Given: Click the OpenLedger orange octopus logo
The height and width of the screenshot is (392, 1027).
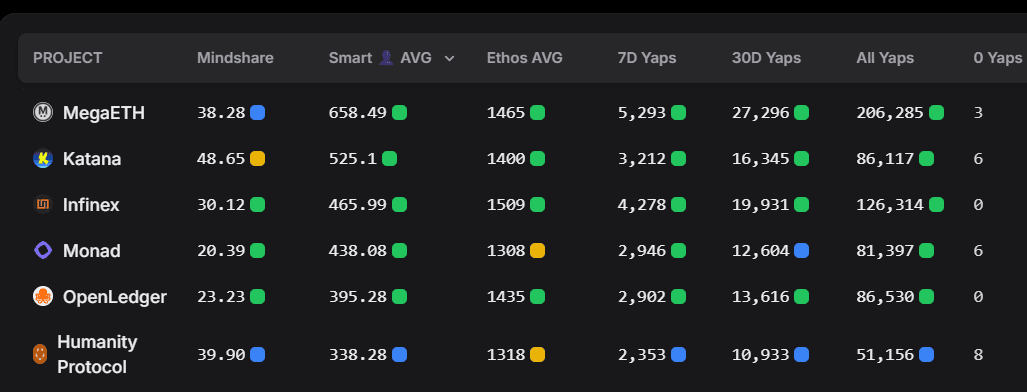Looking at the screenshot, I should click(43, 296).
